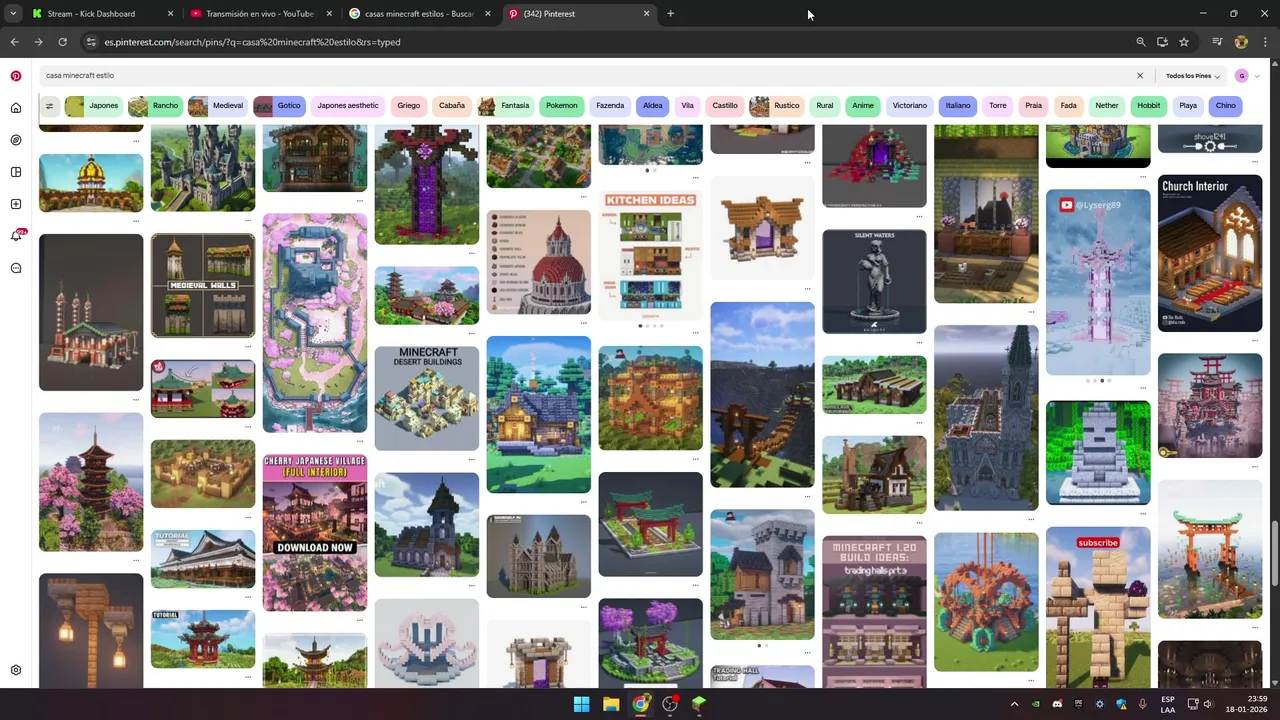Click the NVIDIA tray icon
The width and height of the screenshot is (1280, 720).
pyautogui.click(x=1036, y=704)
